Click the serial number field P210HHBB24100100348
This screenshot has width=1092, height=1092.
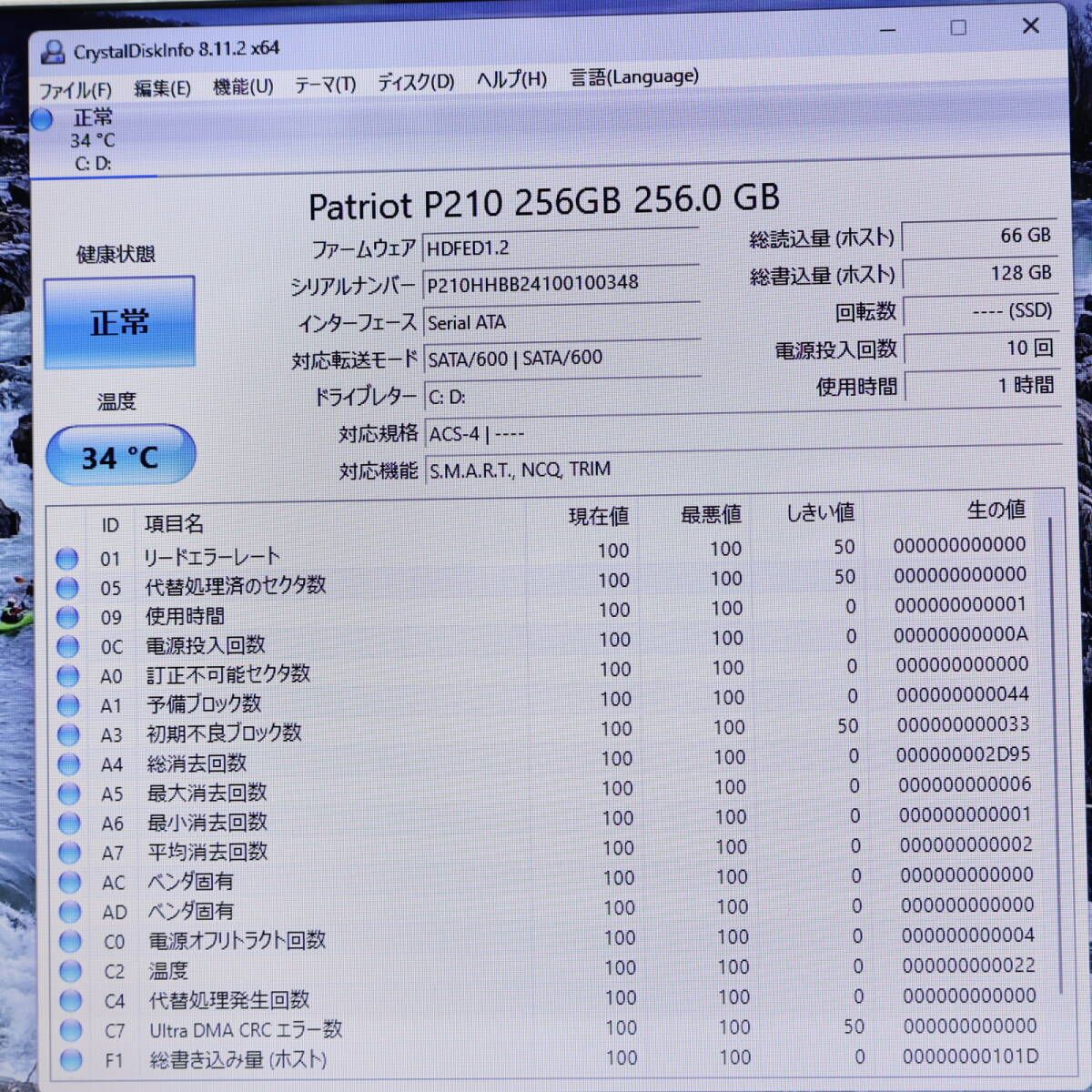(x=561, y=283)
